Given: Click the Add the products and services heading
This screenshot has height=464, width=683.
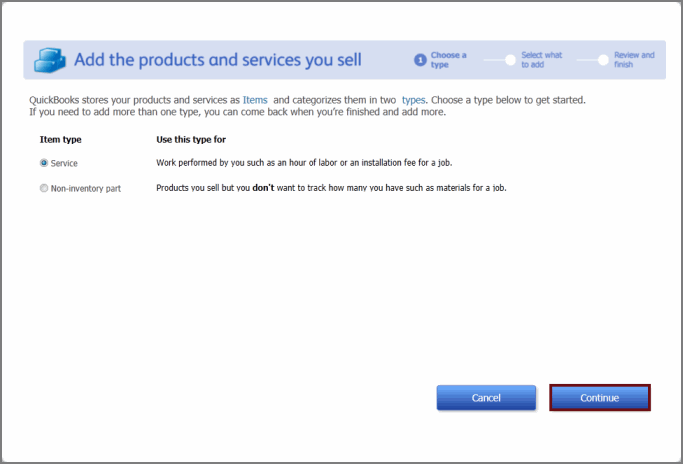Looking at the screenshot, I should tap(218, 60).
